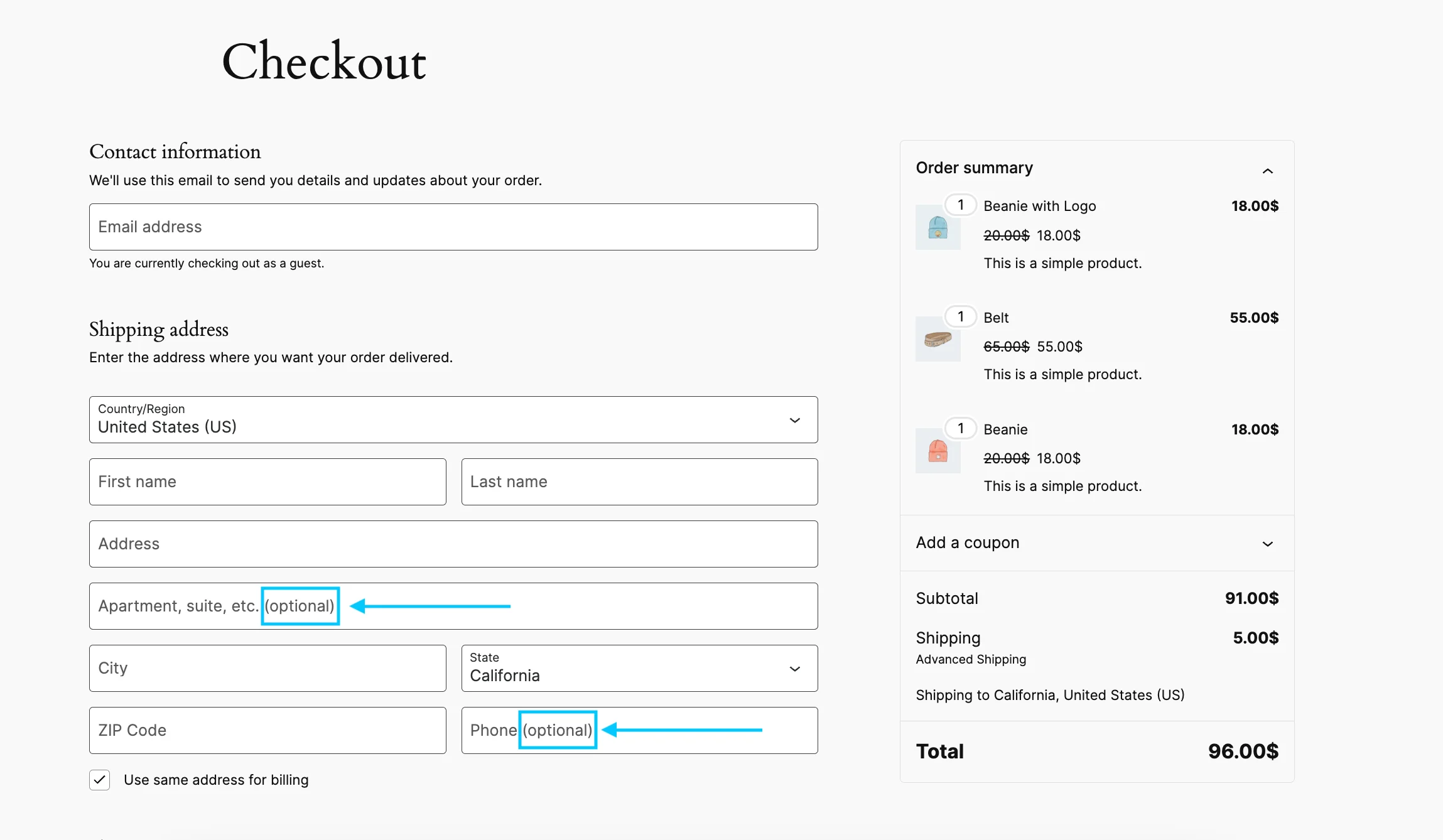The height and width of the screenshot is (840, 1443).
Task: Click the optional label on apartment field
Action: tap(300, 605)
